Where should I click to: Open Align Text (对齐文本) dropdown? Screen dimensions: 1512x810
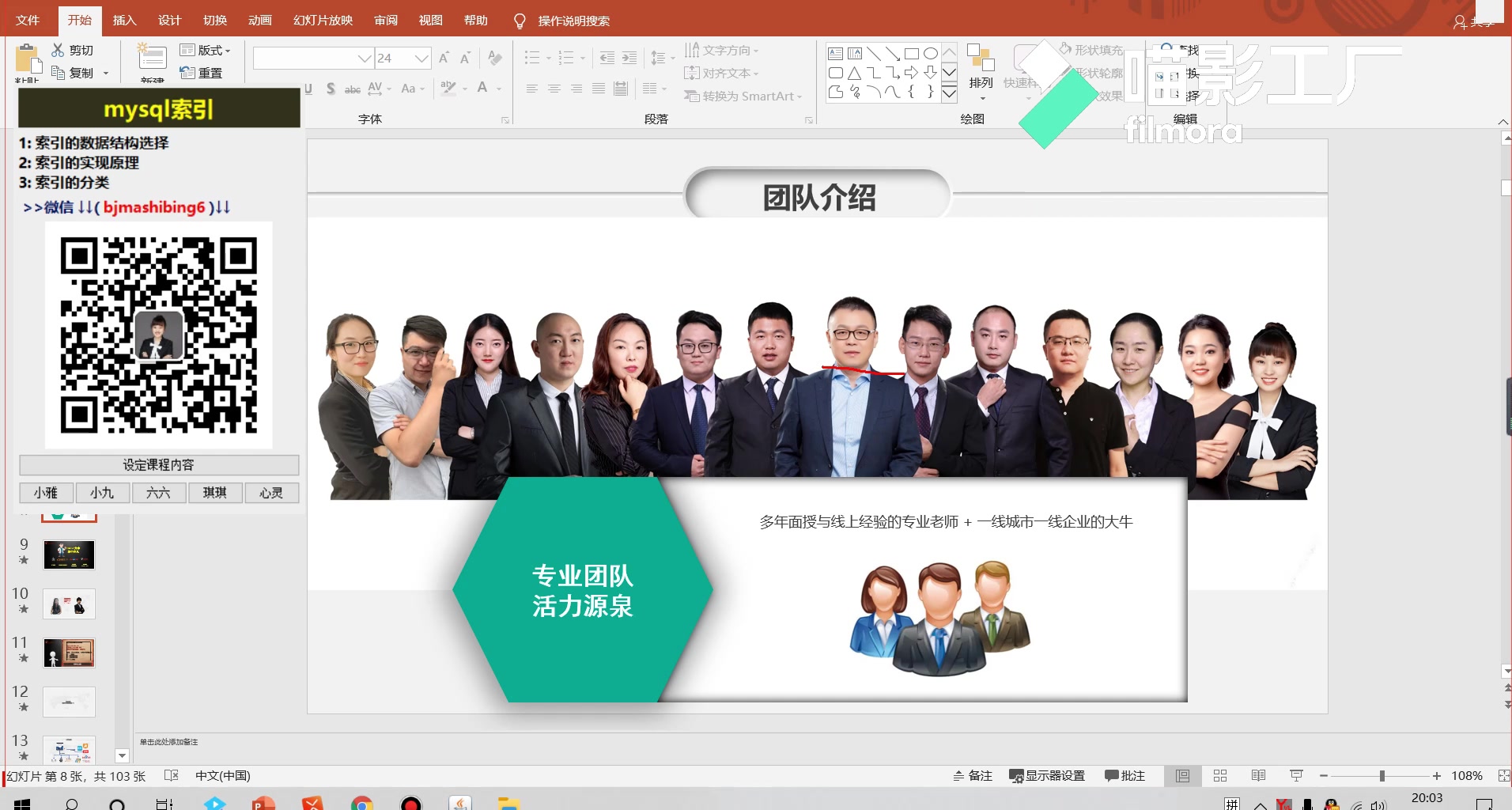coord(720,73)
